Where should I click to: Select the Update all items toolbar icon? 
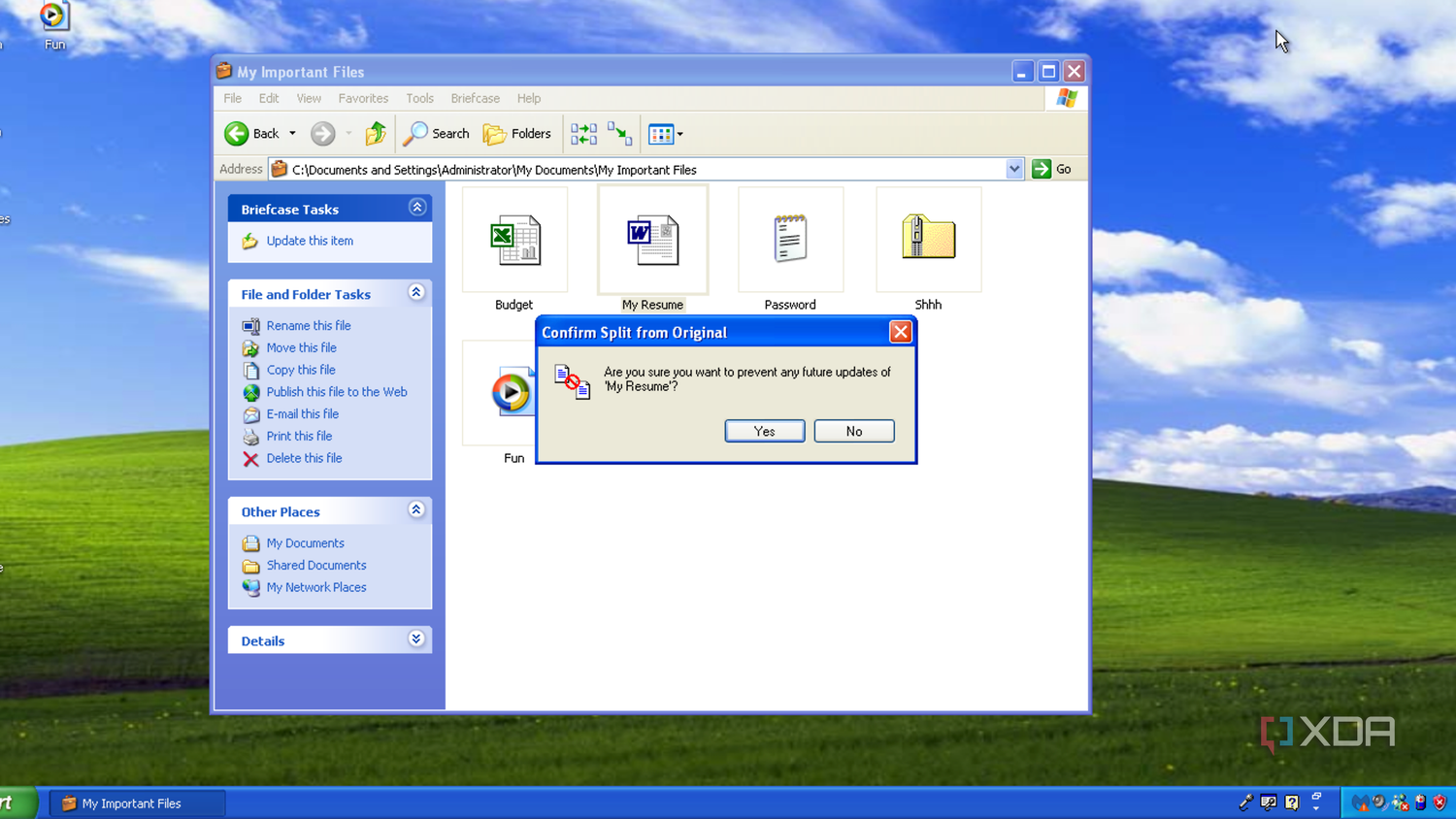583,133
